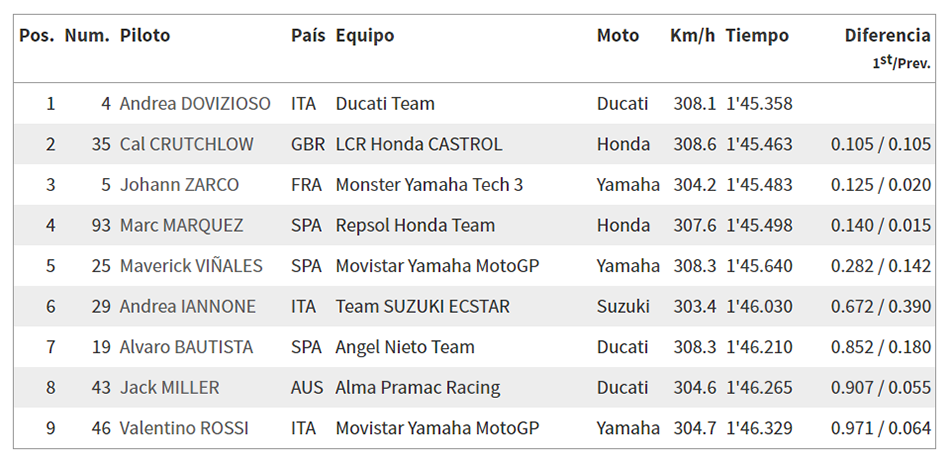Image resolution: width=950 pixels, height=464 pixels.
Task: Open Maverick VIÑALES rider entry
Action: (191, 266)
